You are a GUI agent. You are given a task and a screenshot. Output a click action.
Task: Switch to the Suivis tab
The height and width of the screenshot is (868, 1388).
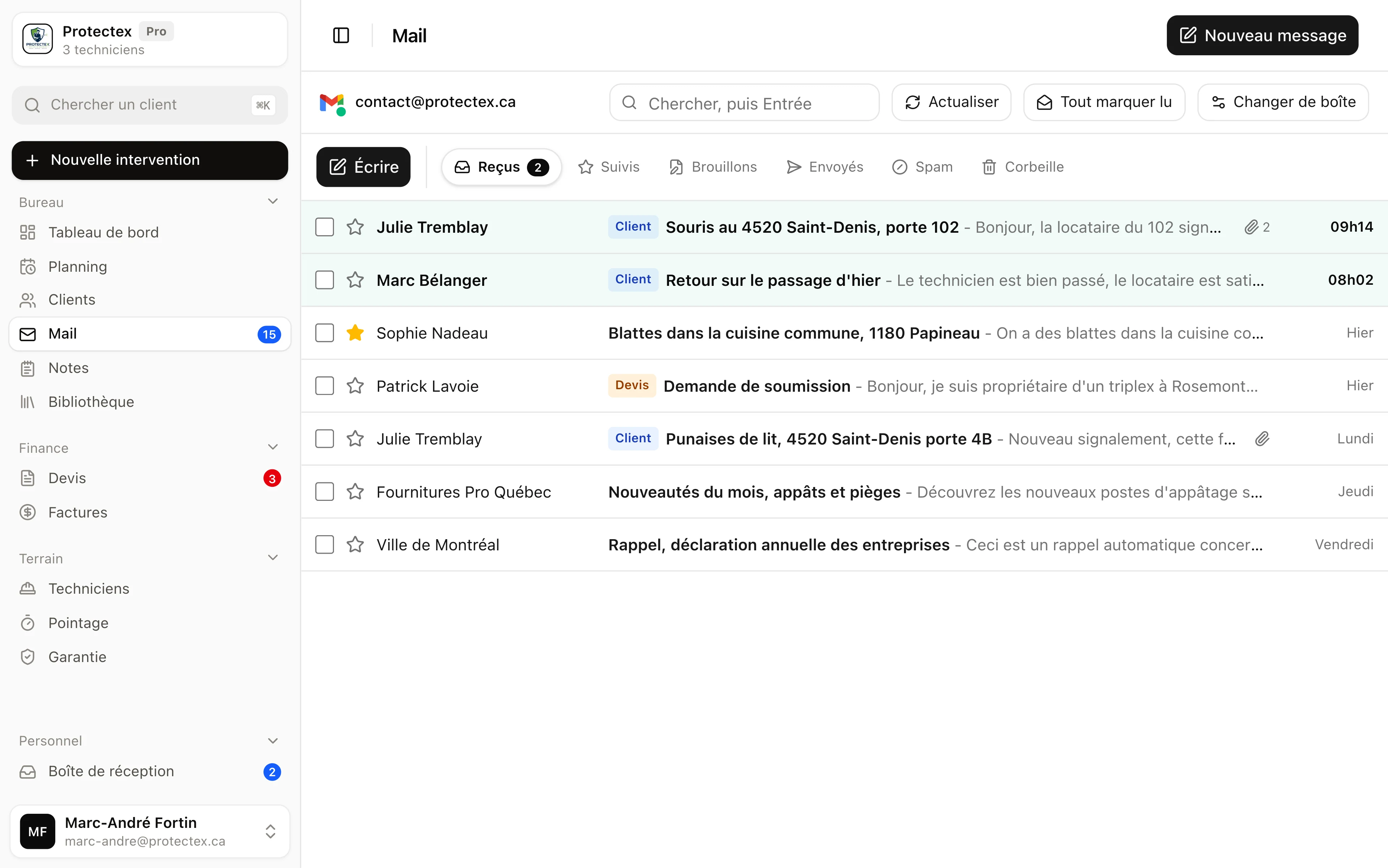click(x=609, y=167)
